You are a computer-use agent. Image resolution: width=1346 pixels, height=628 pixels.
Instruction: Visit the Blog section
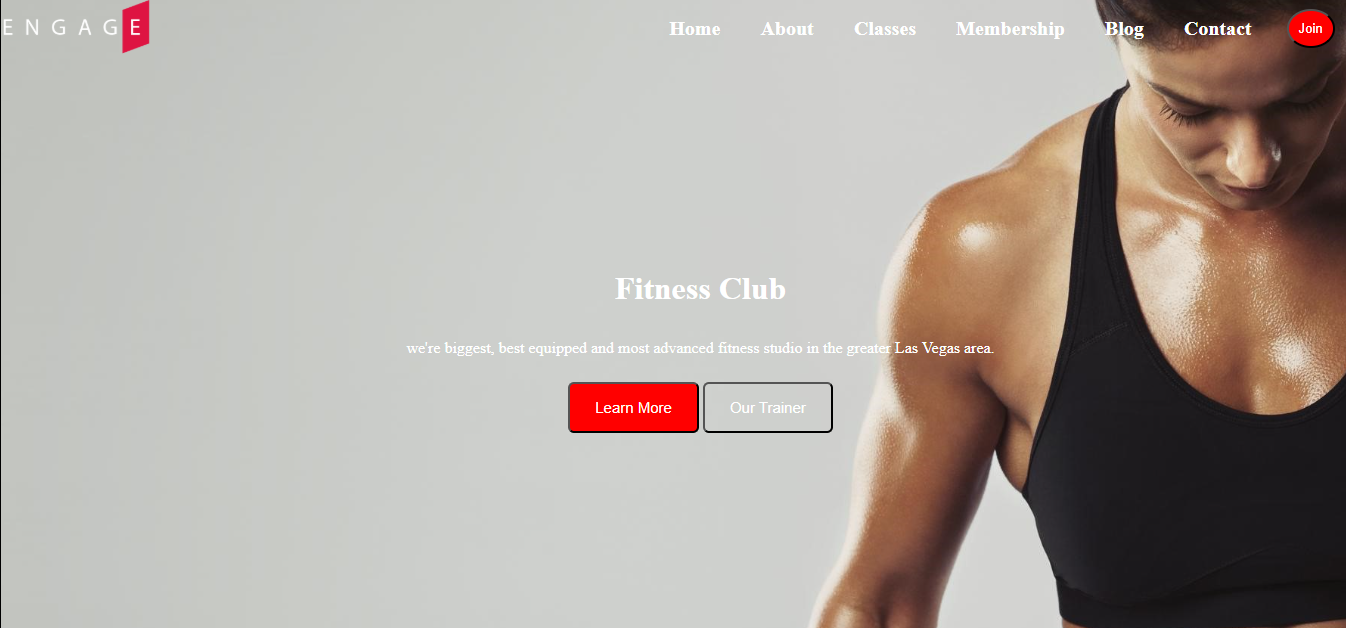click(x=1124, y=29)
